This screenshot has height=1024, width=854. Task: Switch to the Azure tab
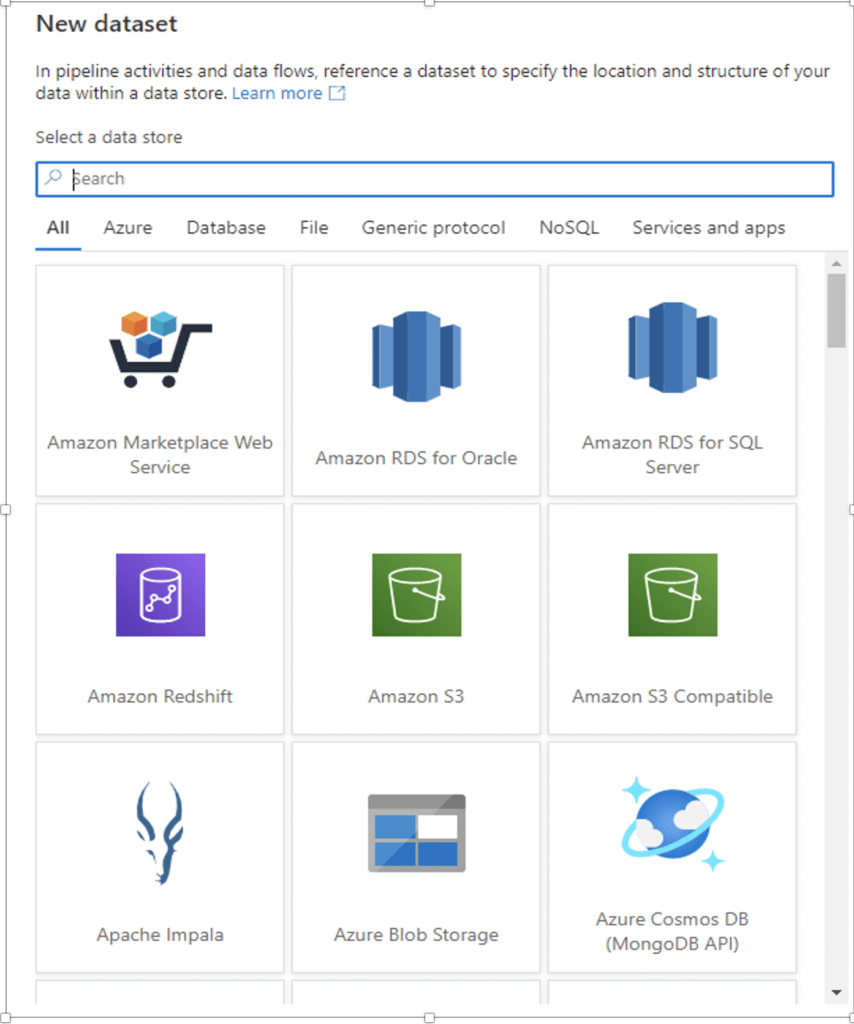pyautogui.click(x=128, y=227)
